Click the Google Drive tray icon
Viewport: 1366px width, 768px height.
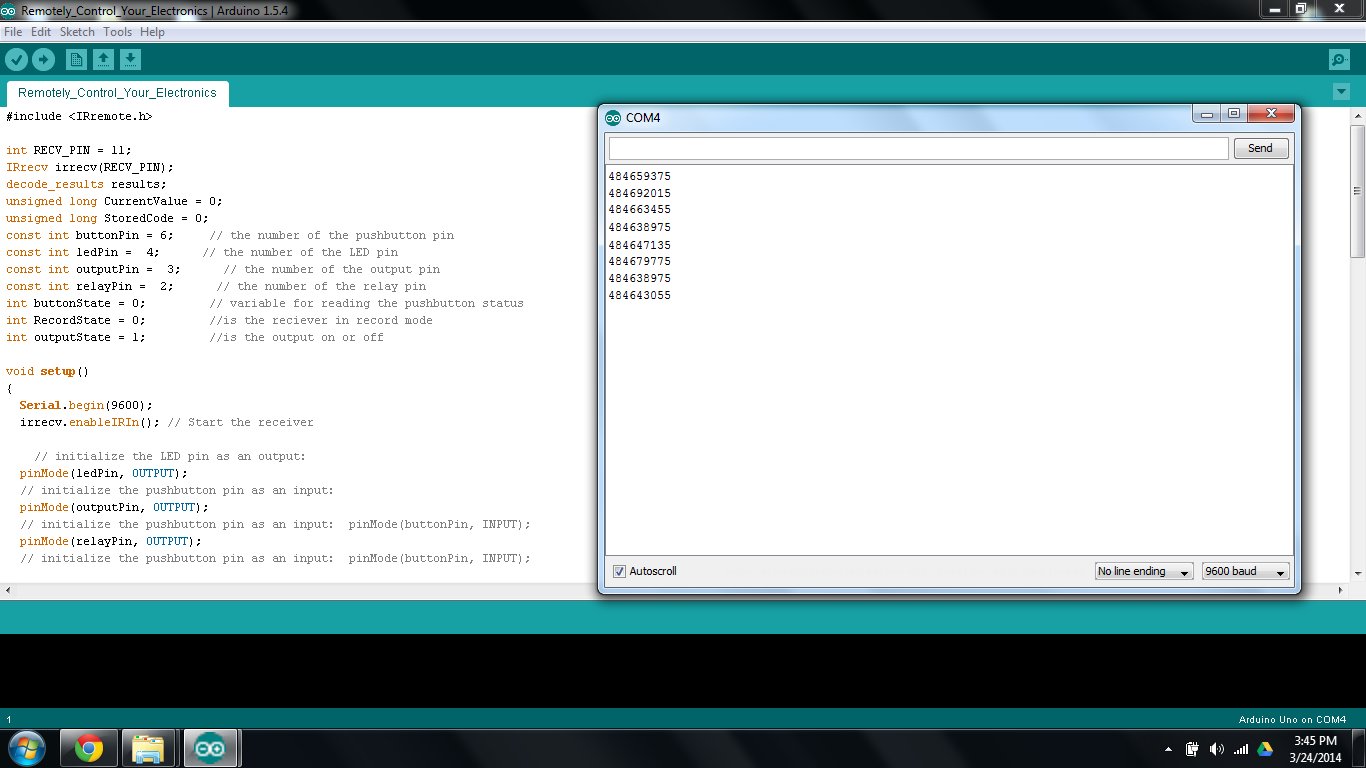click(1265, 749)
